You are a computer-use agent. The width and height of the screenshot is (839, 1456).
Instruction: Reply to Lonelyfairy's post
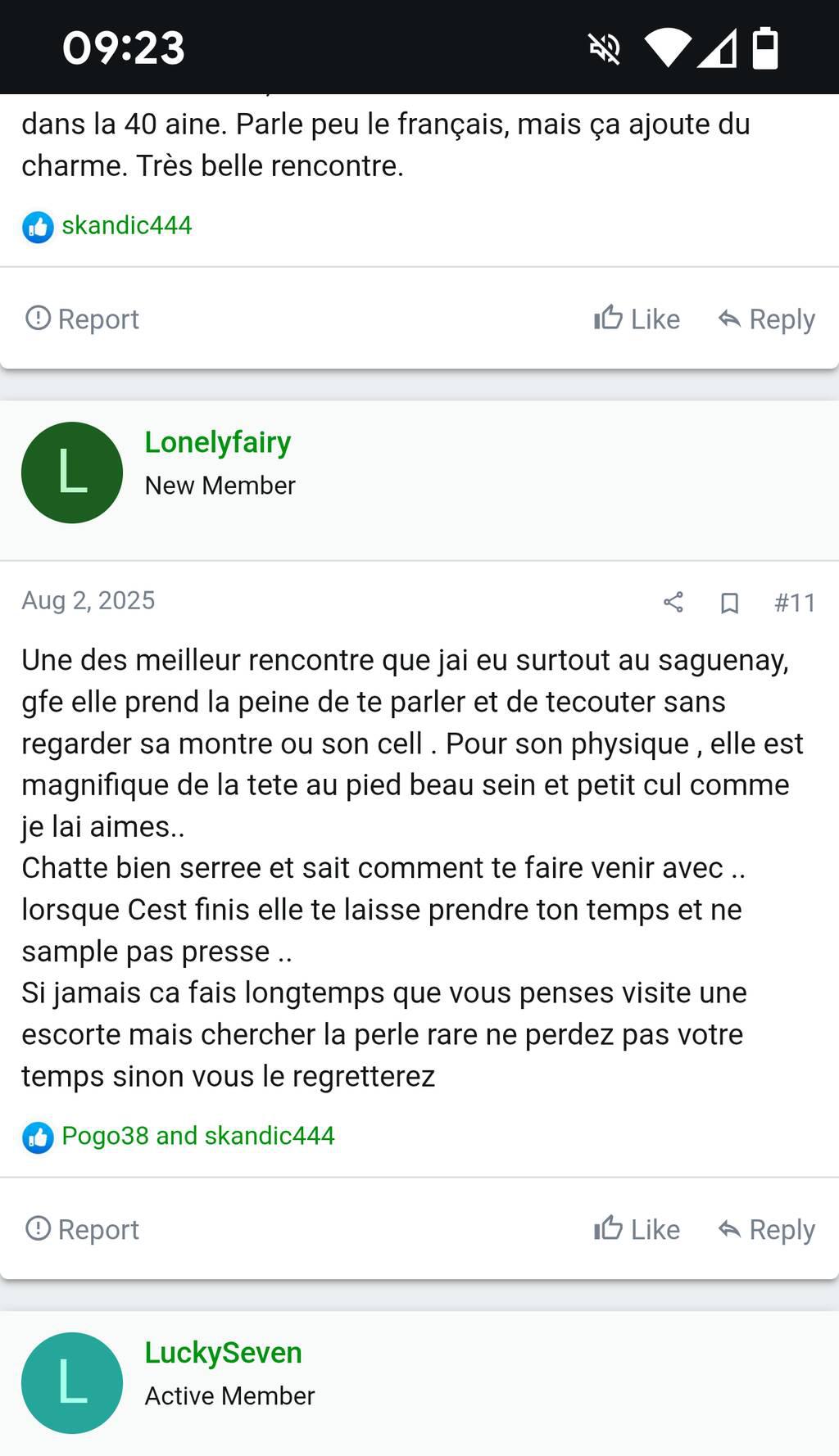point(766,1229)
